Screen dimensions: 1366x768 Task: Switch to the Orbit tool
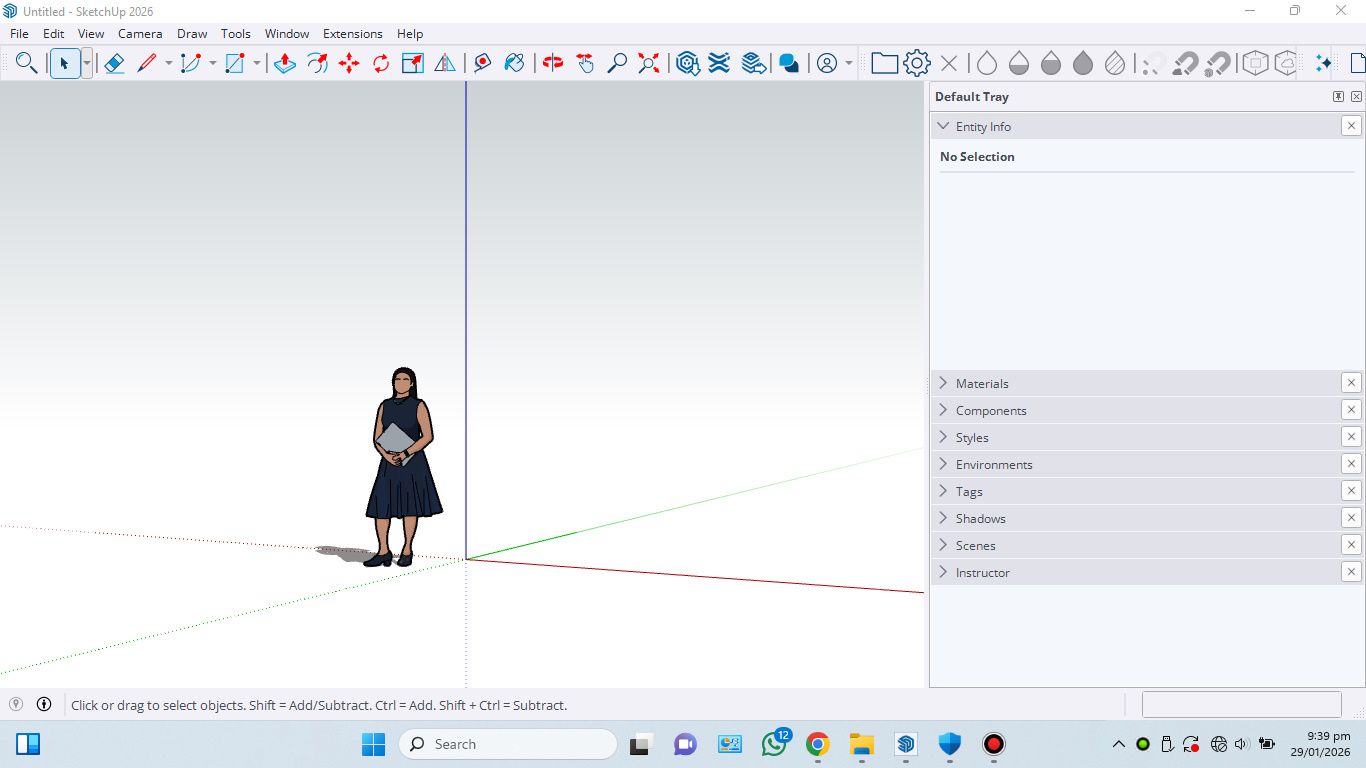point(553,63)
